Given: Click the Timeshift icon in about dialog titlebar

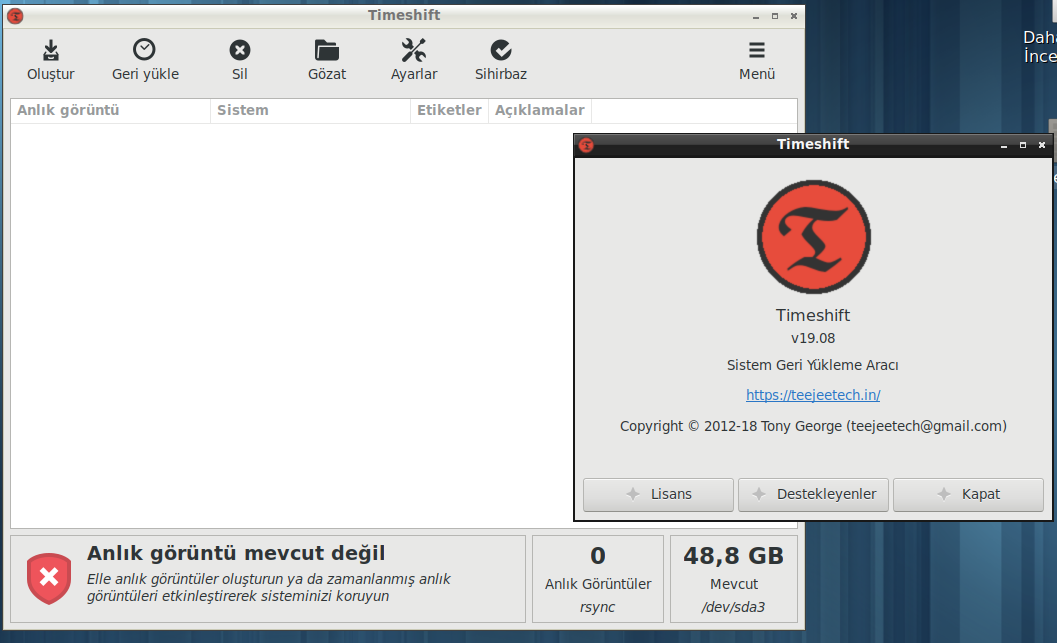Looking at the screenshot, I should point(586,145).
